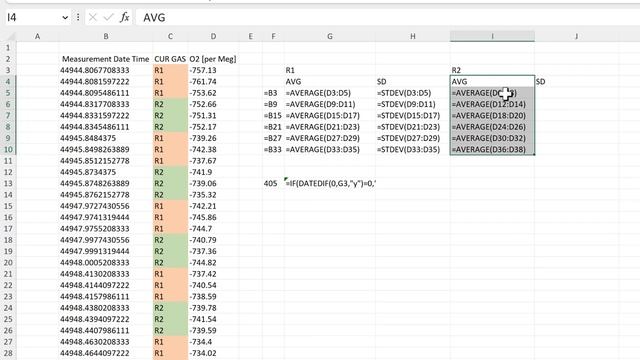Click cell with 44948.0005208333
640x360 pixels.
coord(106,262)
